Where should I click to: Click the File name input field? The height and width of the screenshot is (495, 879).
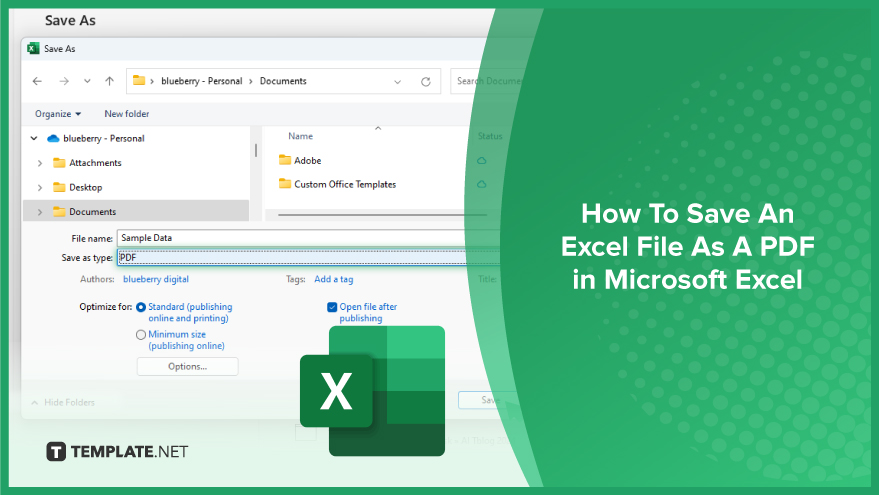click(x=308, y=238)
